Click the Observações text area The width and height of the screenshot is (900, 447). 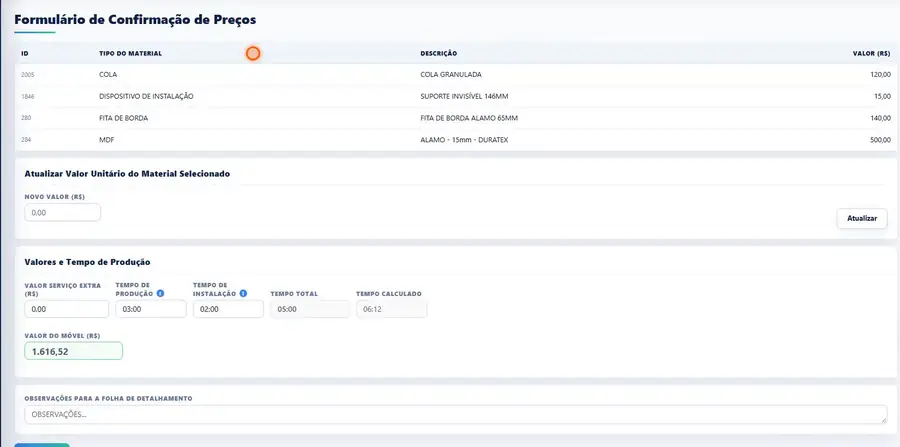pos(456,414)
